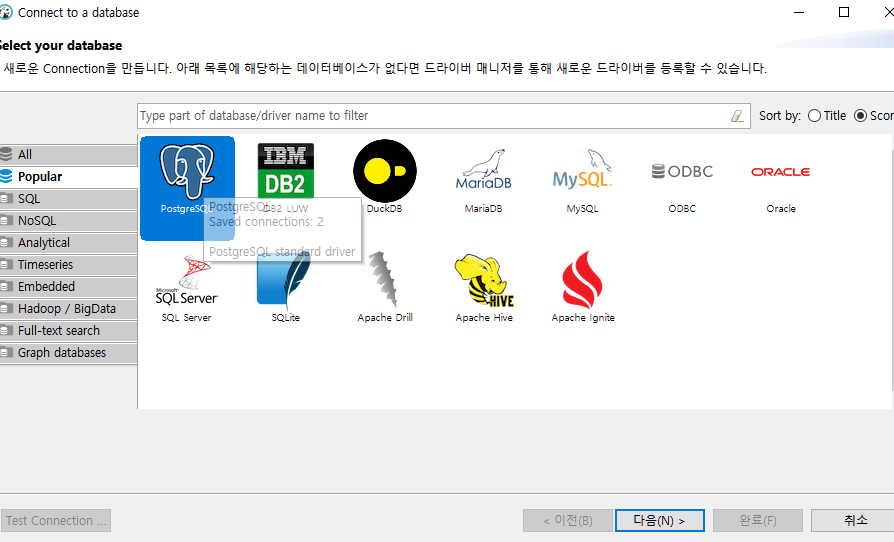Show Embedded databases category

click(x=68, y=287)
